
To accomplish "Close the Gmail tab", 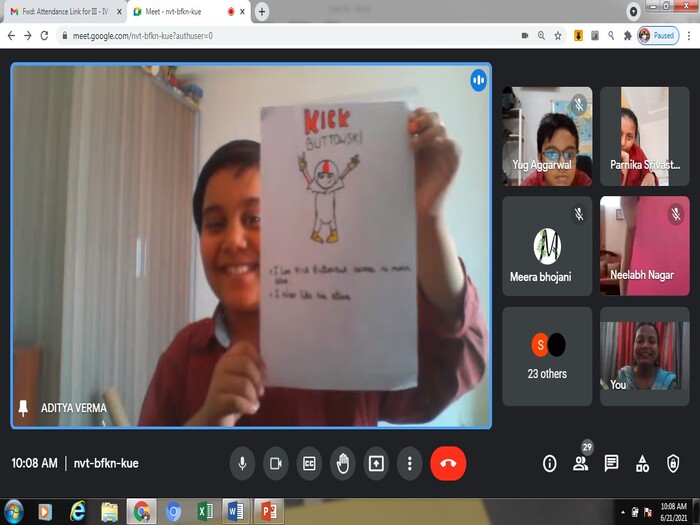I will [x=119, y=12].
